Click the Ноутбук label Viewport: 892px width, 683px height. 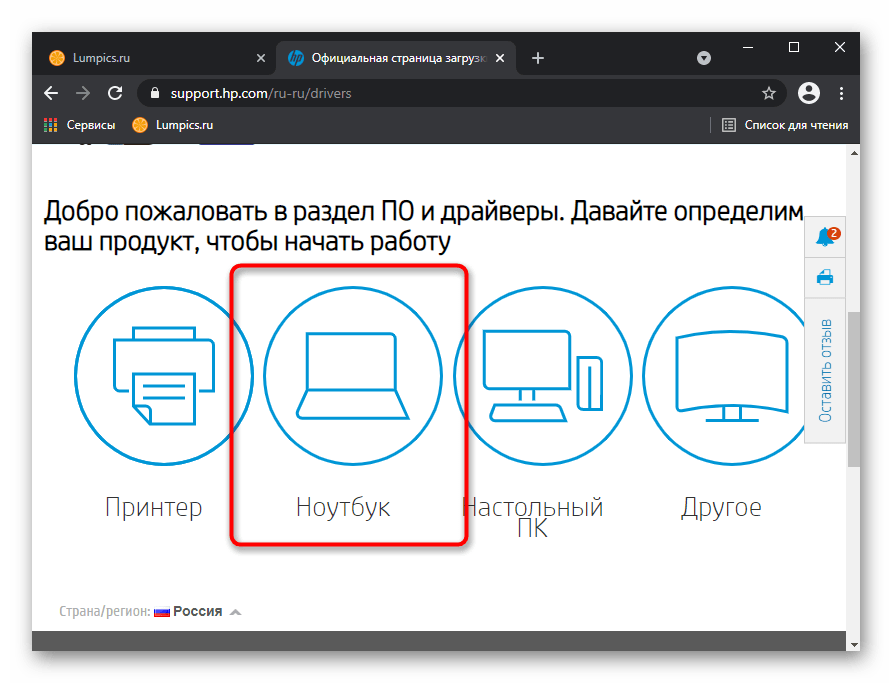click(x=343, y=507)
